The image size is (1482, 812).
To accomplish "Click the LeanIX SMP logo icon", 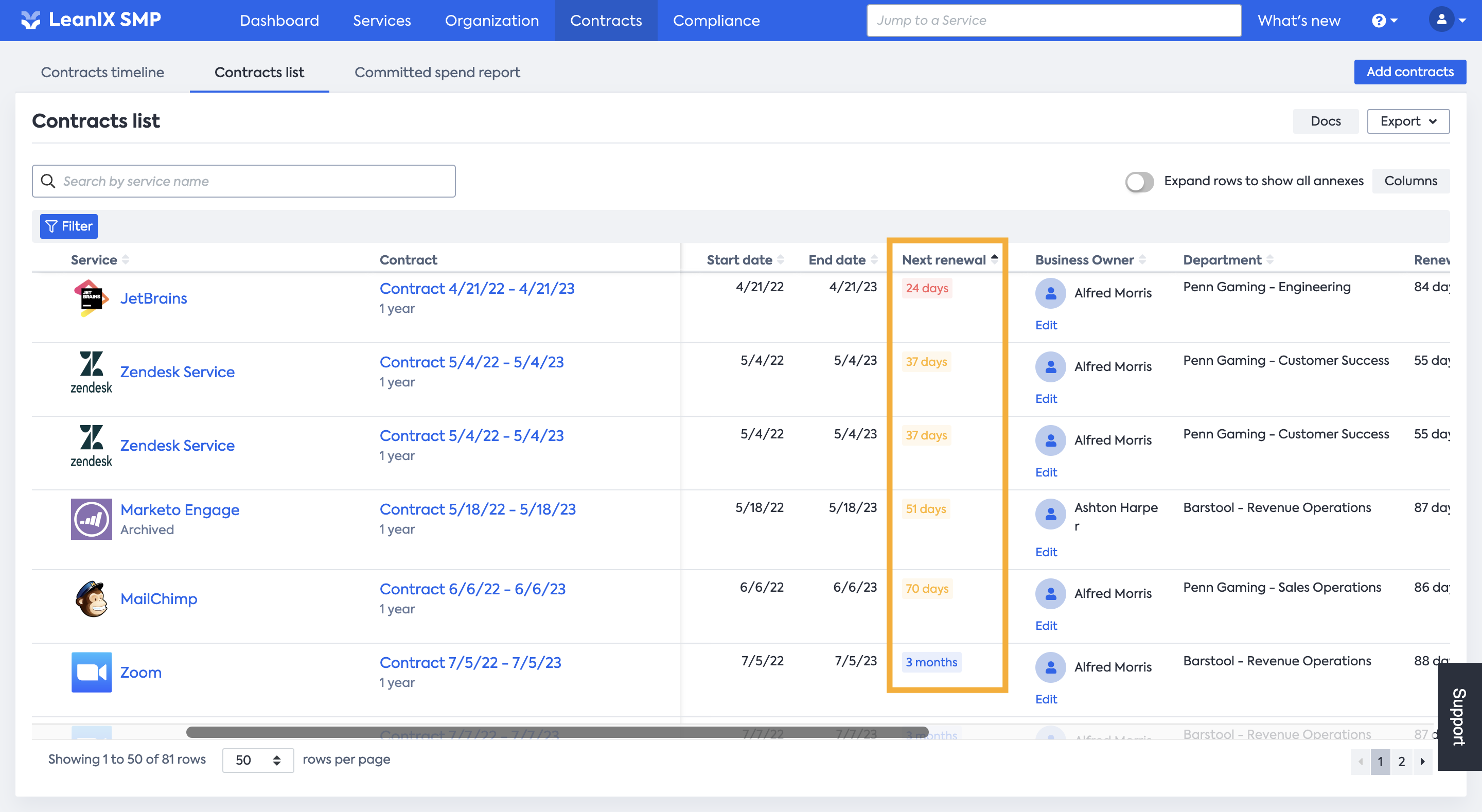I will pyautogui.click(x=30, y=20).
